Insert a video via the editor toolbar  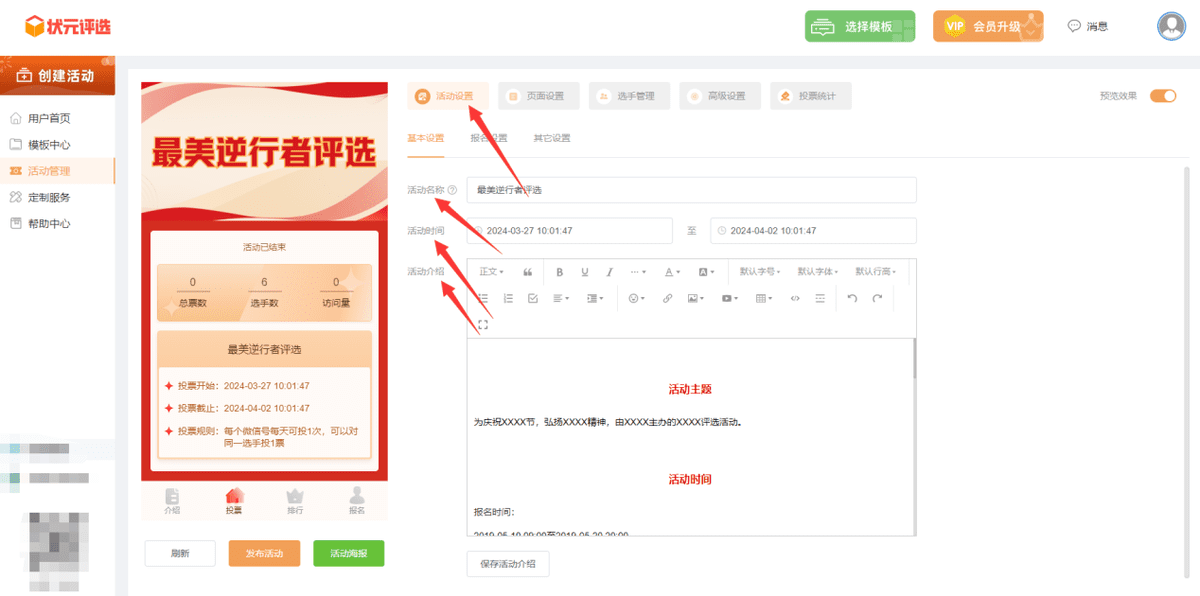[726, 300]
